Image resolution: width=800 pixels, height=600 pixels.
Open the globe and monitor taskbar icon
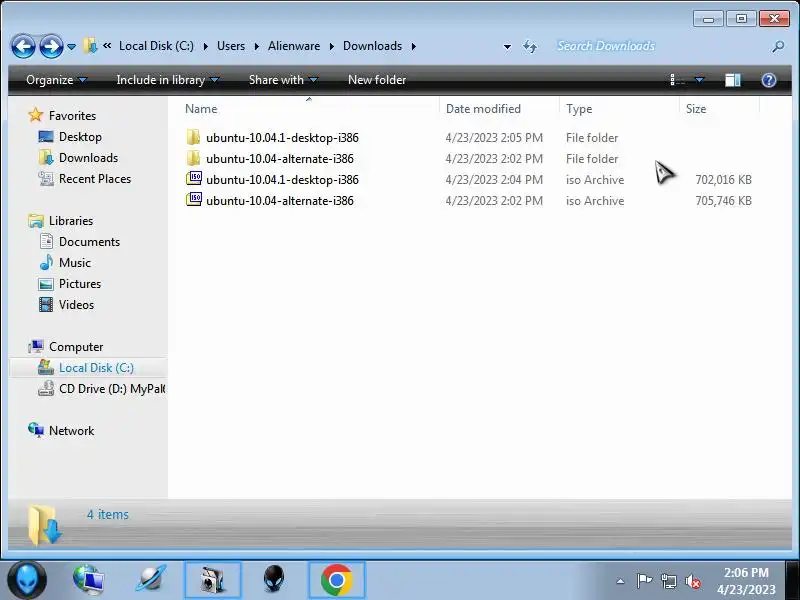[89, 580]
